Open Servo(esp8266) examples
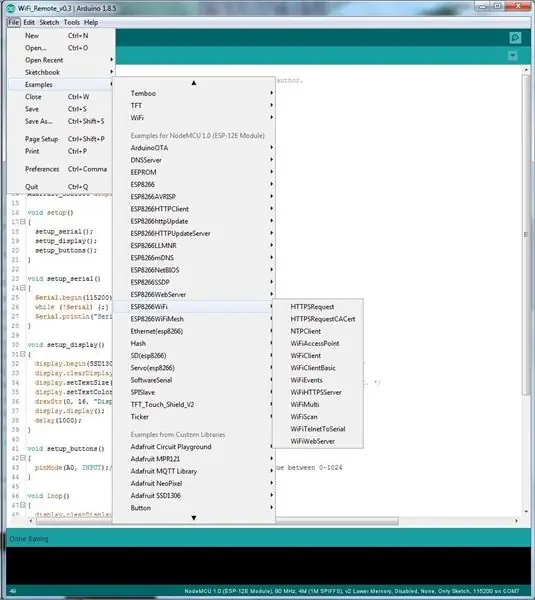Image resolution: width=535 pixels, height=600 pixels. 194,368
